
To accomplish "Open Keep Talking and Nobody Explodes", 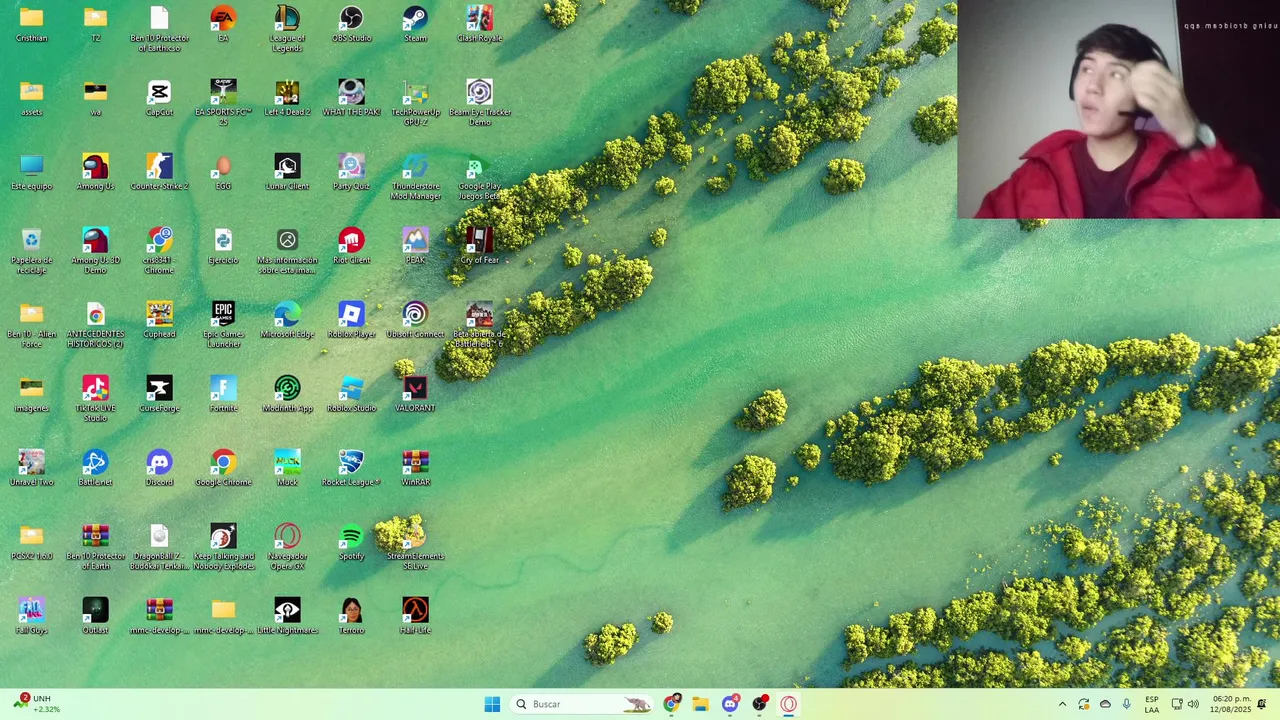I will click(x=223, y=547).
